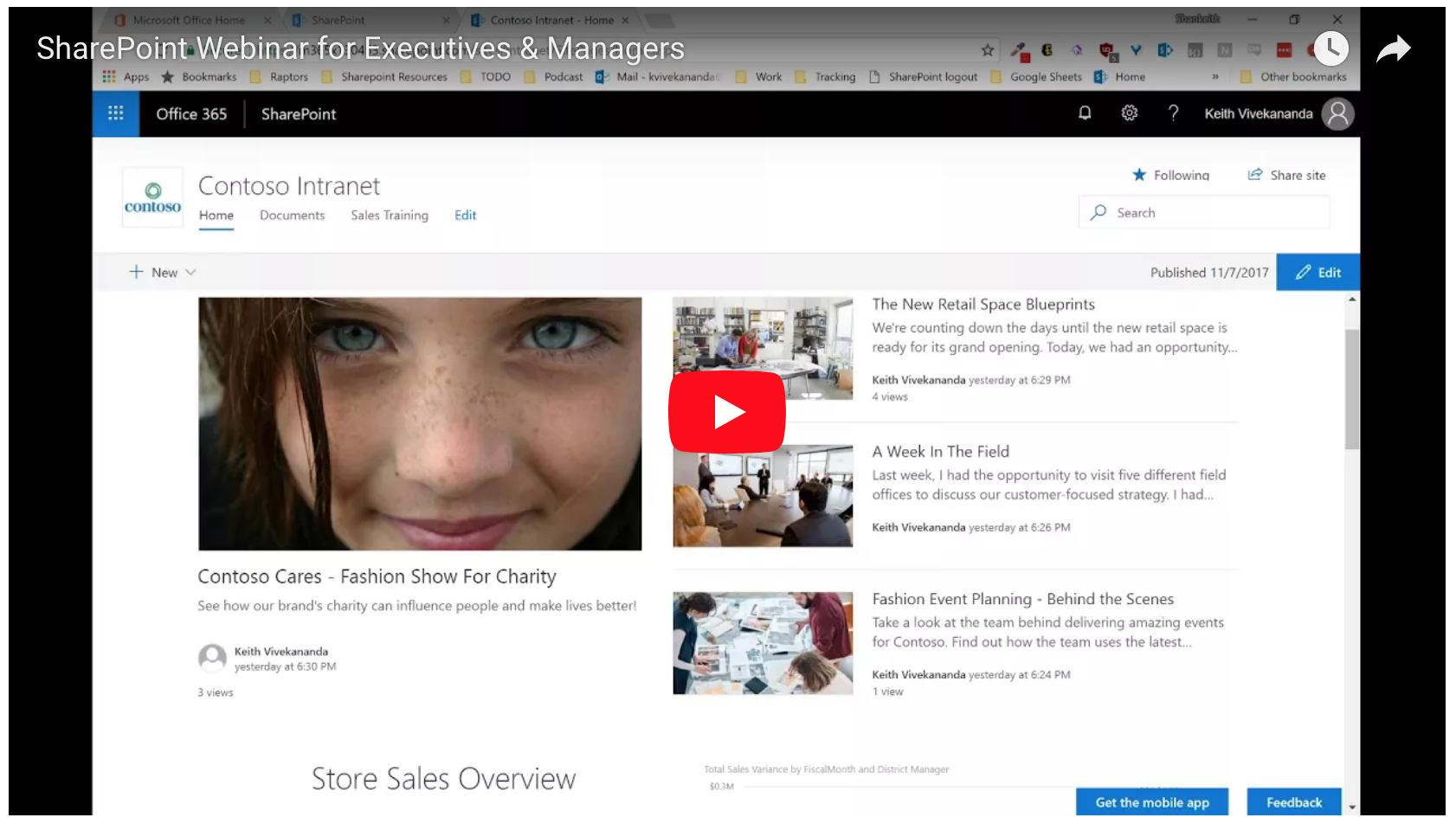
Task: Click the Edit navigation link
Action: tap(466, 216)
